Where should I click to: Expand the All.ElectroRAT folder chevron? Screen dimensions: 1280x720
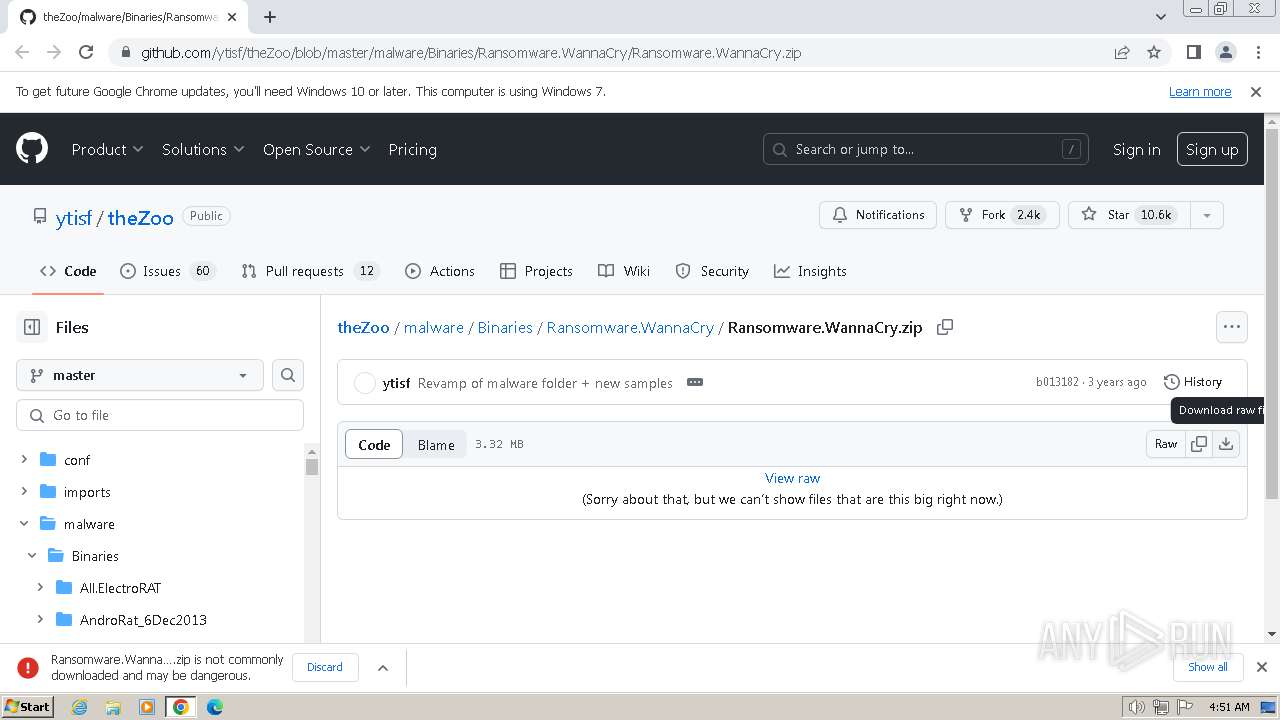pos(40,588)
